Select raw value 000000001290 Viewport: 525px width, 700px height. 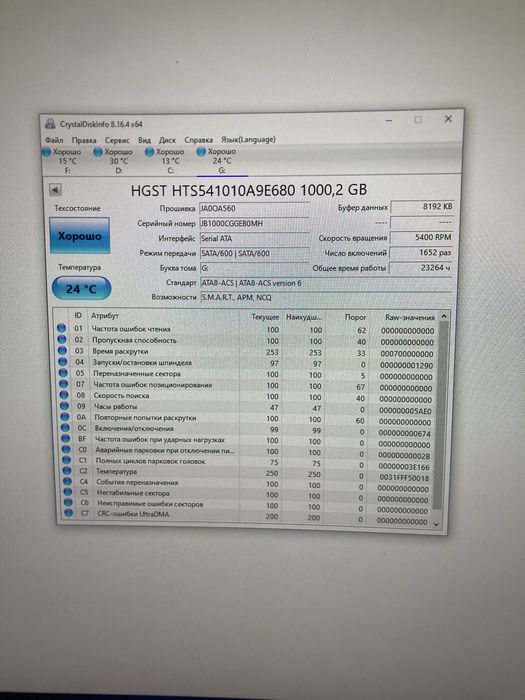407,365
